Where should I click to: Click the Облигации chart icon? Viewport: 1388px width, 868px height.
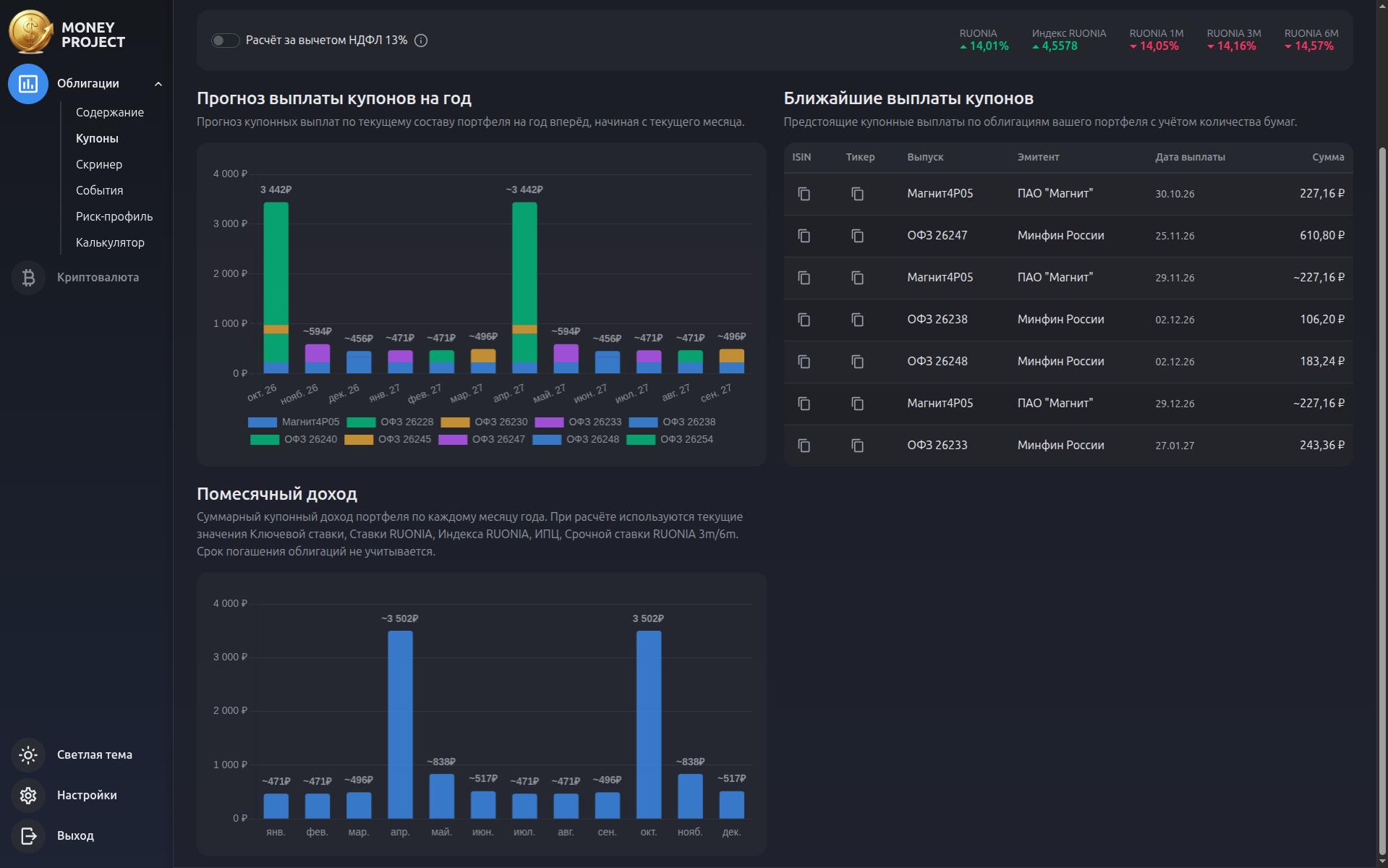click(28, 84)
